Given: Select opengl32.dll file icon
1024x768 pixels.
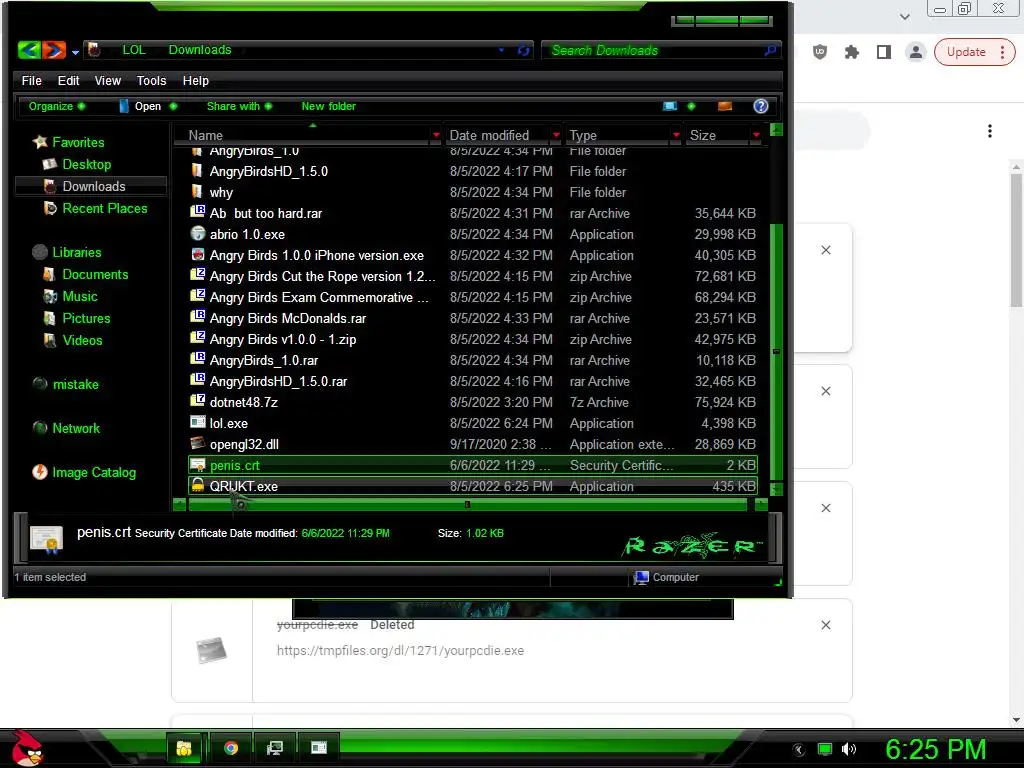Looking at the screenshot, I should tap(197, 443).
